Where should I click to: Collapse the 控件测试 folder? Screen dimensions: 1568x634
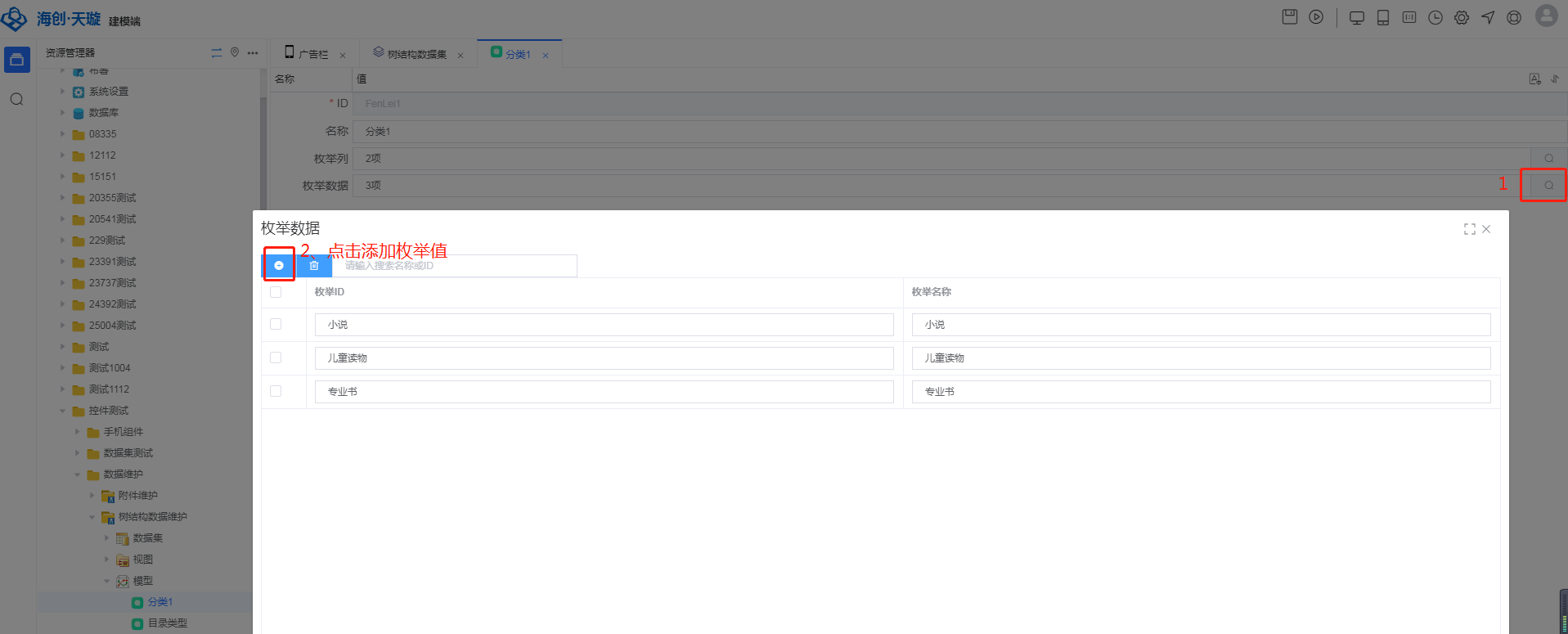(62, 411)
